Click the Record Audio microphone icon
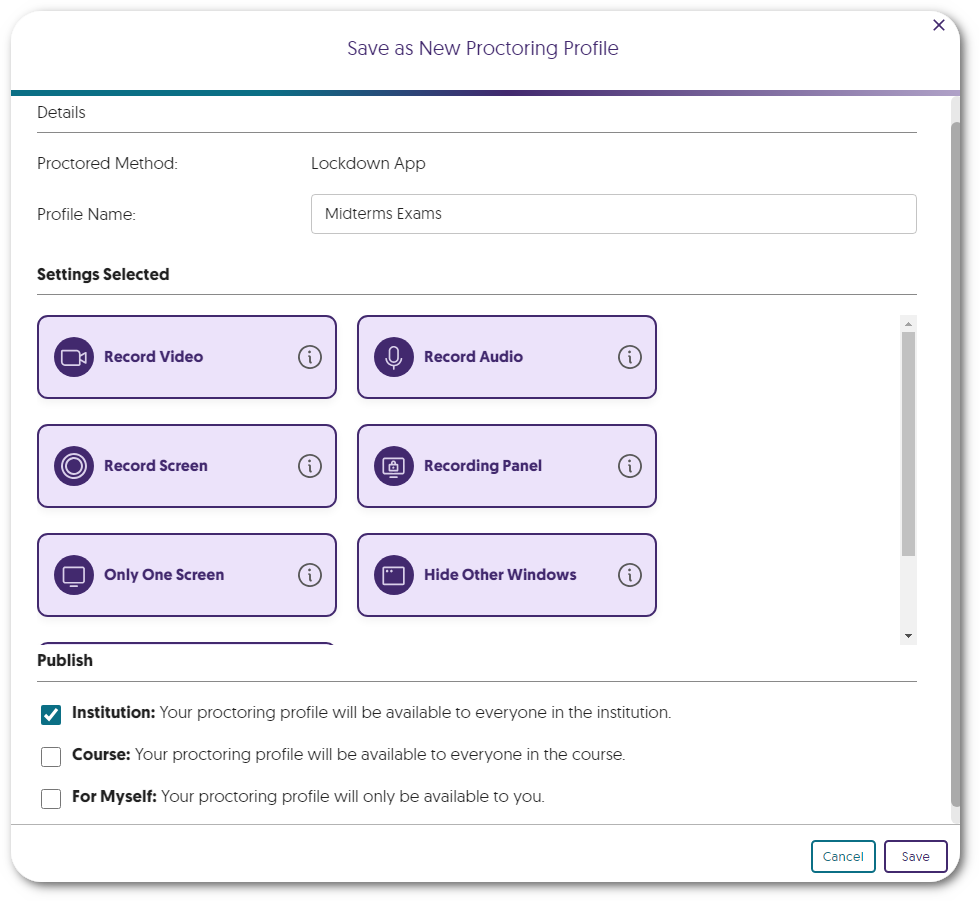Screen dimensions: 979x901 394,357
